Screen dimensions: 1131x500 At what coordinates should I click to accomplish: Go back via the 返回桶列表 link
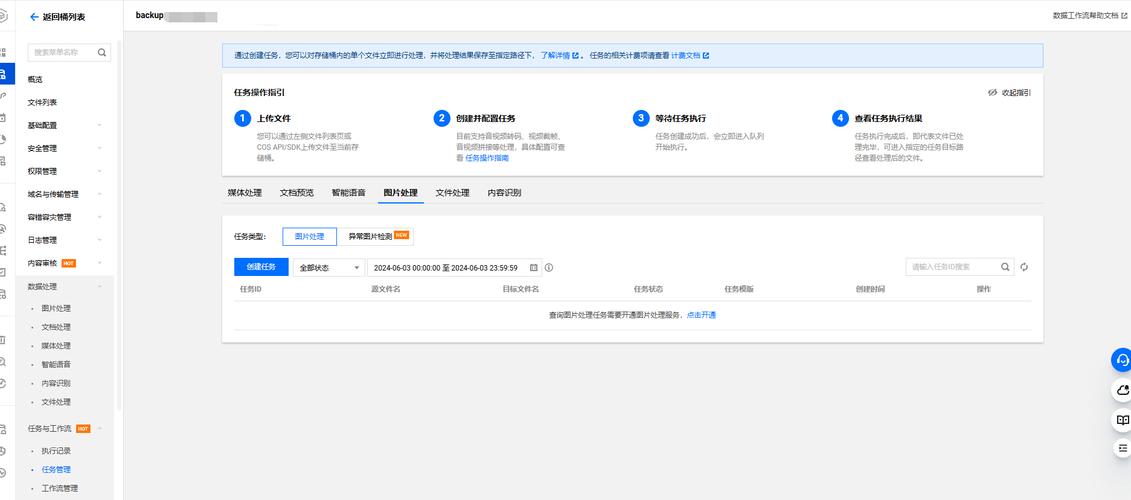[63, 17]
